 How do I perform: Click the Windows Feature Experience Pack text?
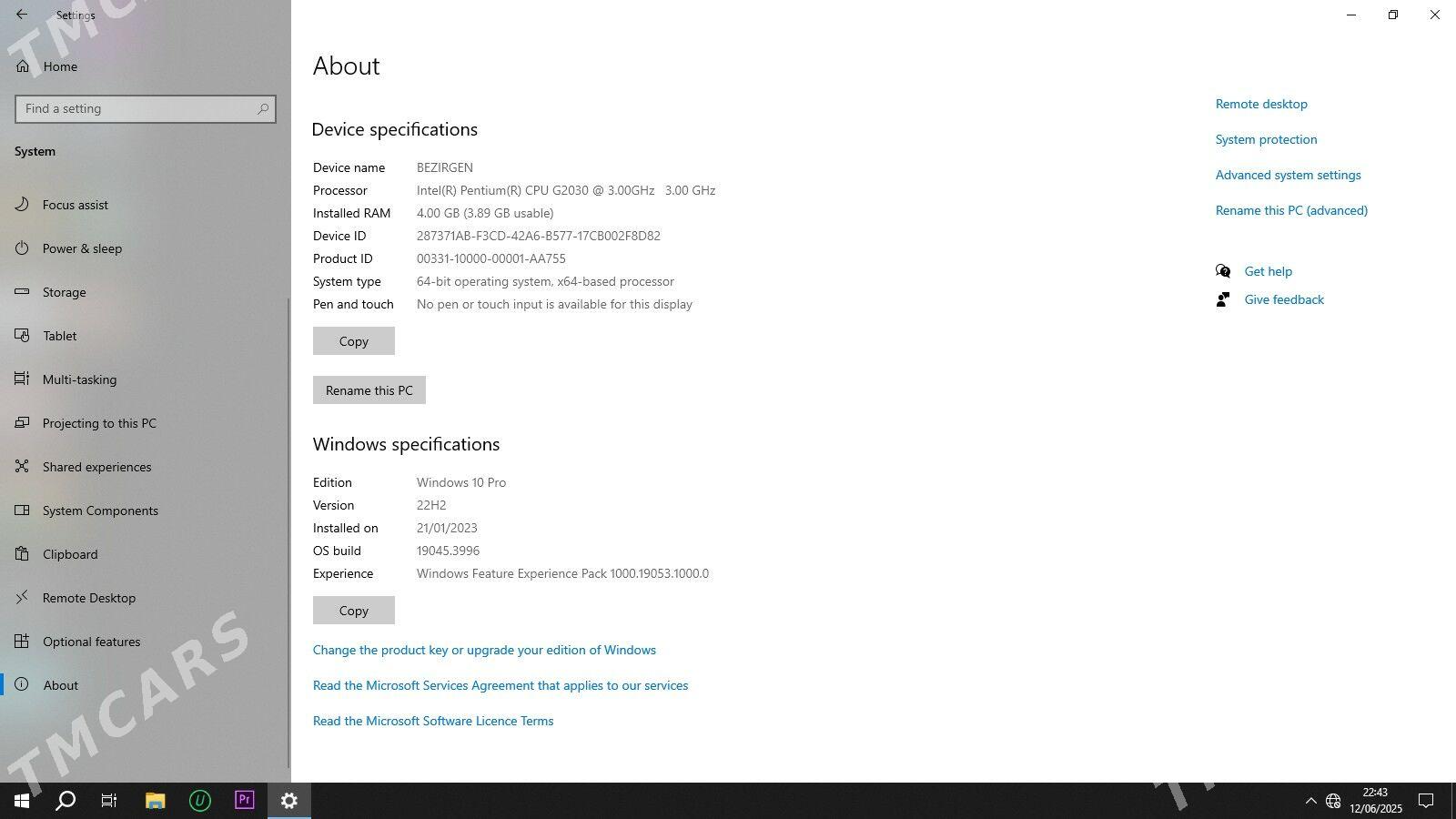coord(562,573)
